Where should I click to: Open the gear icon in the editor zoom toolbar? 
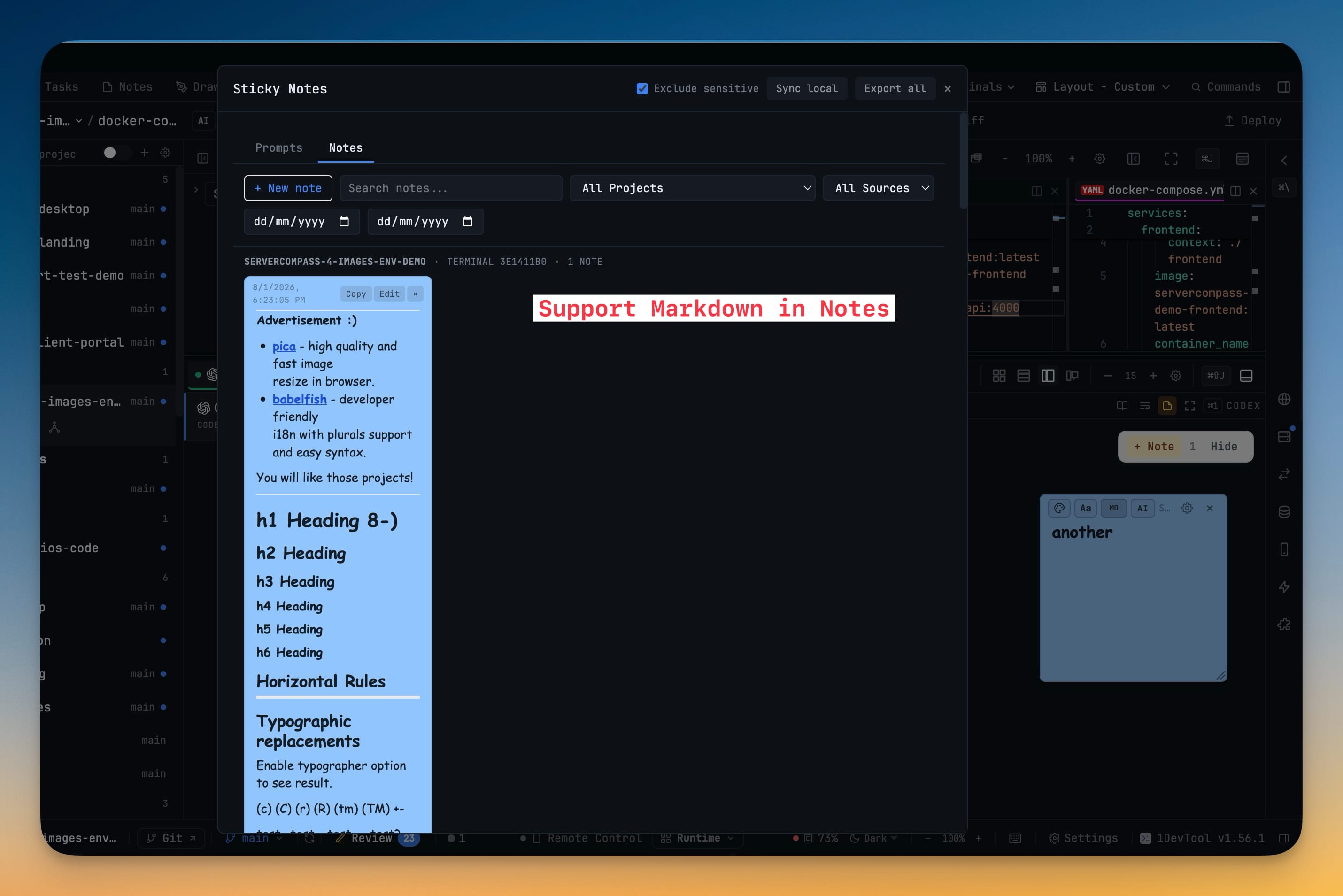click(1100, 159)
